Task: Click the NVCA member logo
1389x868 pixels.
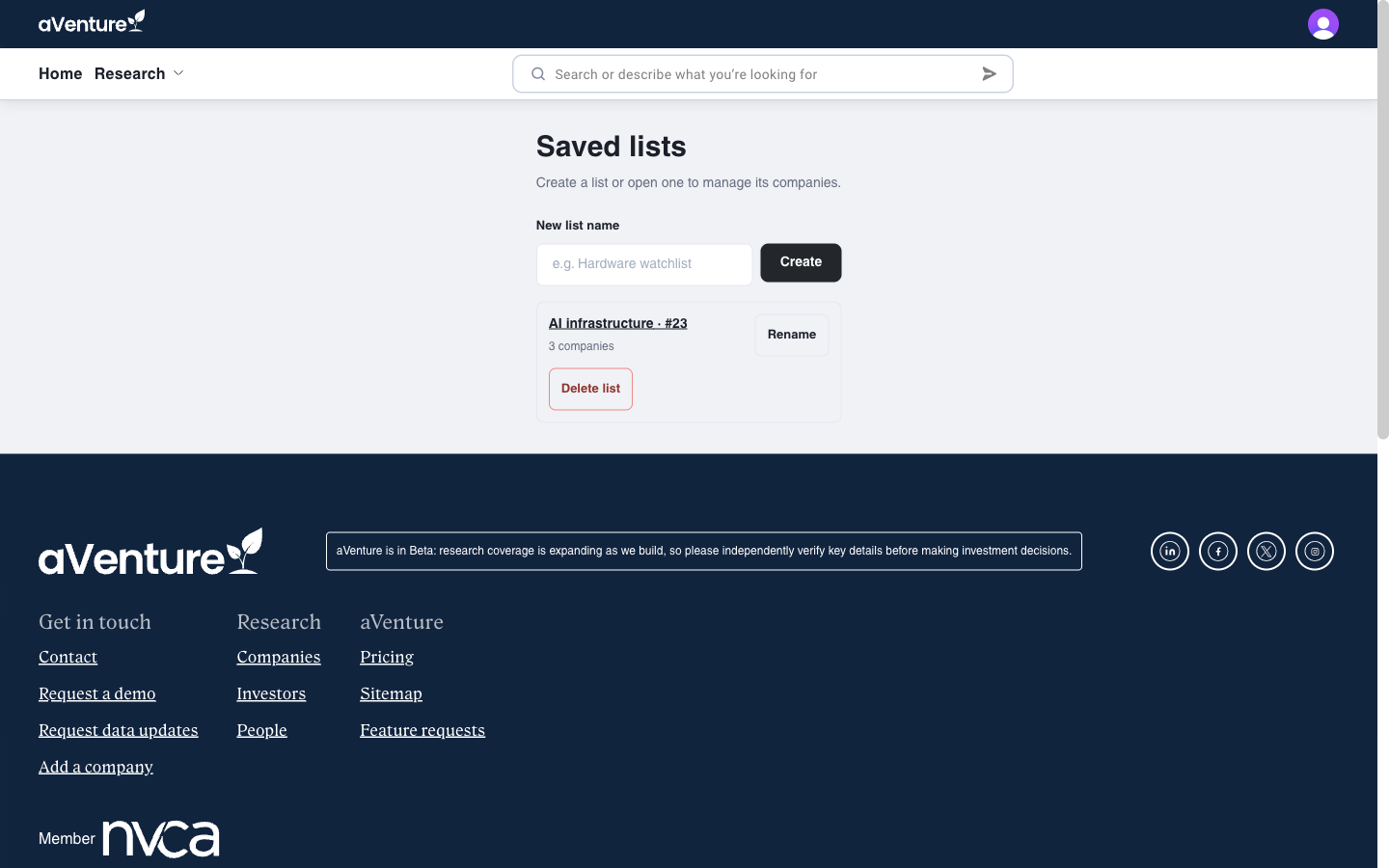Action: click(x=161, y=839)
